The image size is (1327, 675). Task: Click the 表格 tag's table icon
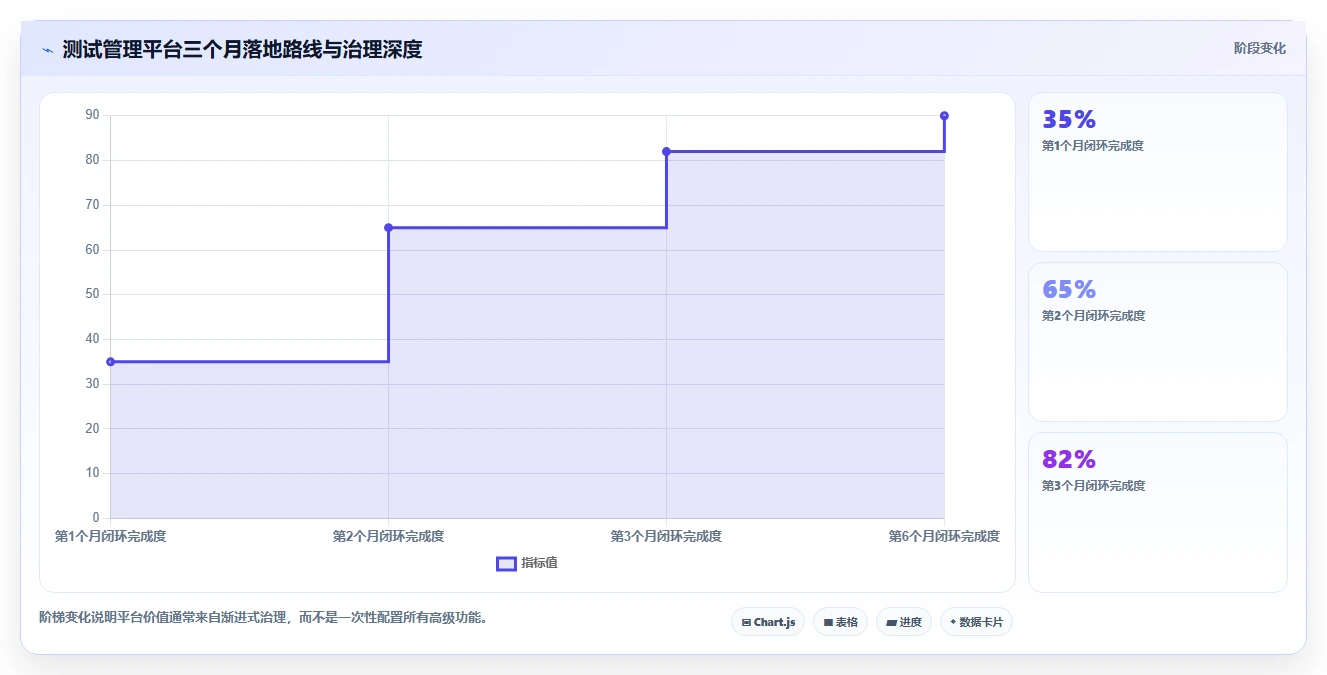coord(828,622)
